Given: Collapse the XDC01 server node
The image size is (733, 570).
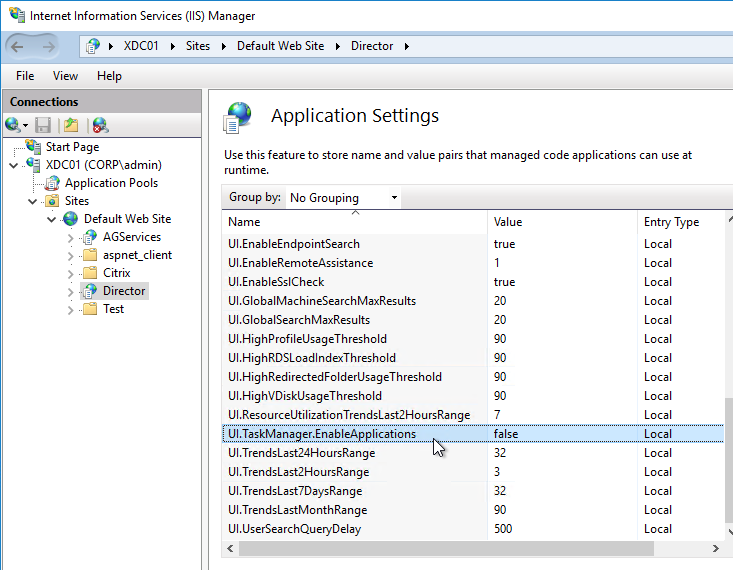Looking at the screenshot, I should (14, 165).
